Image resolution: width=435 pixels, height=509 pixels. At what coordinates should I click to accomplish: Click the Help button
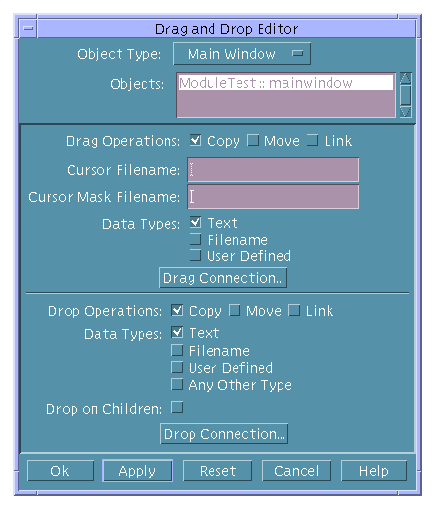[374, 471]
